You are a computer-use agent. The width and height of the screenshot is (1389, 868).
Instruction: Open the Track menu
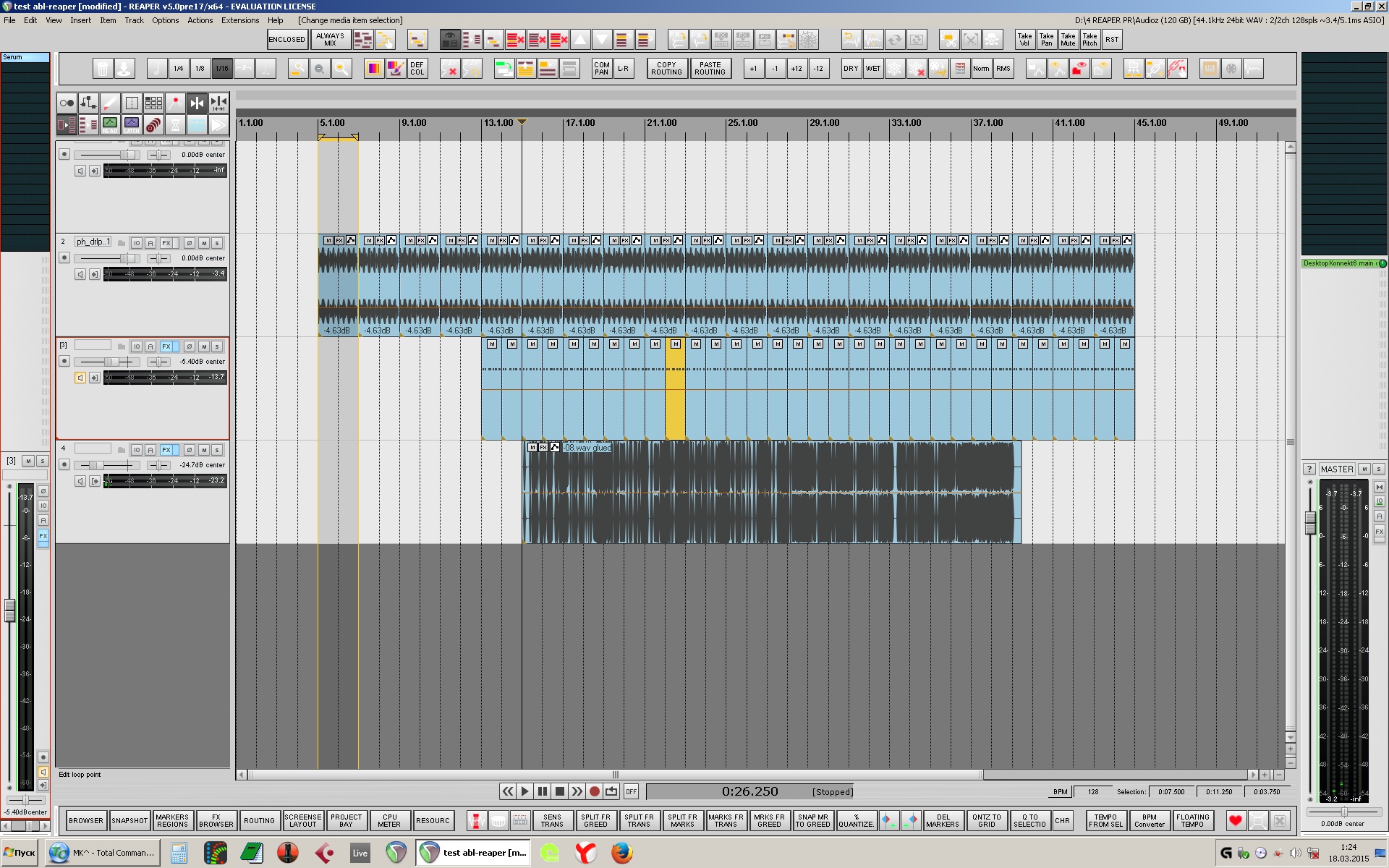coord(134,20)
